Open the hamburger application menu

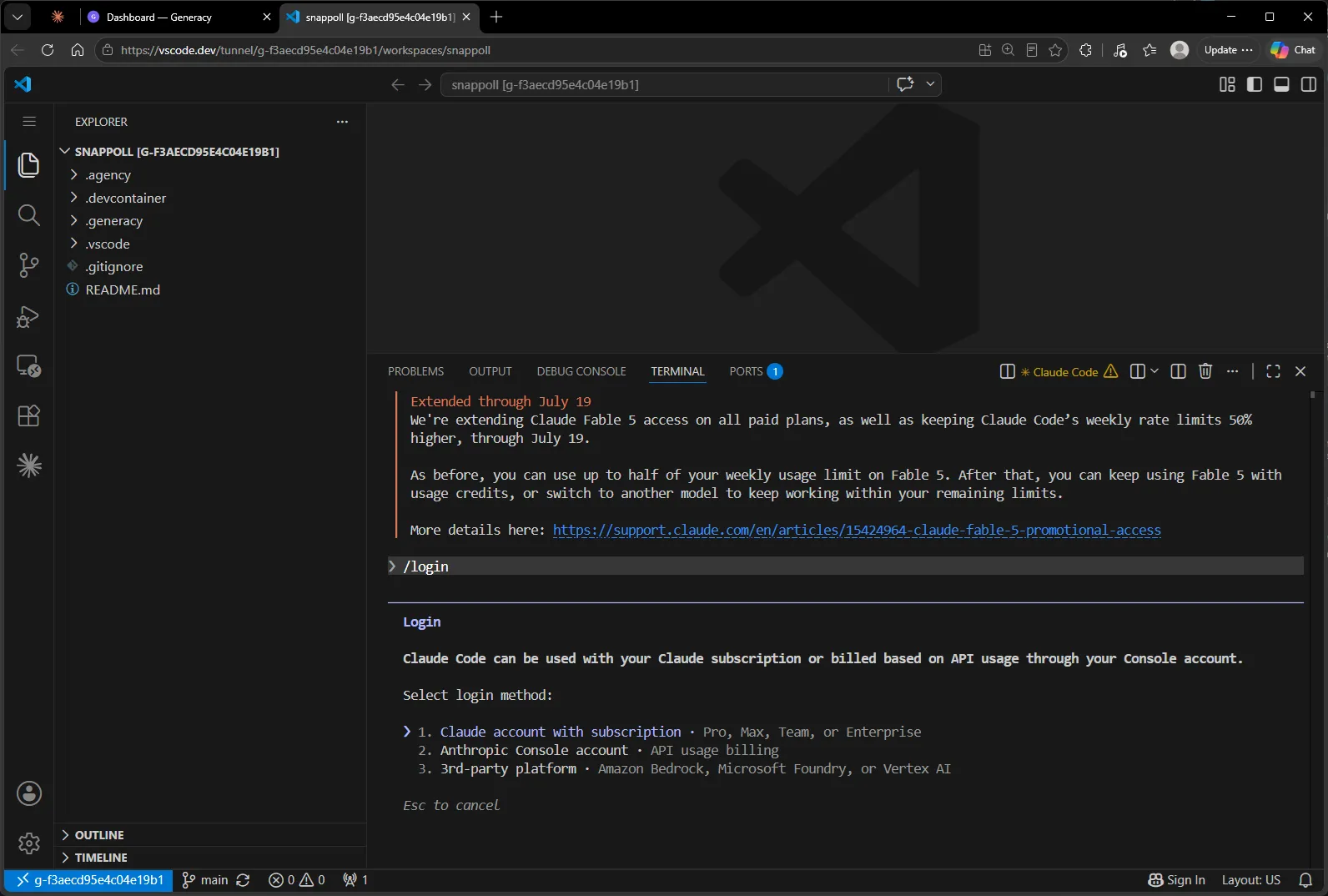[x=29, y=122]
